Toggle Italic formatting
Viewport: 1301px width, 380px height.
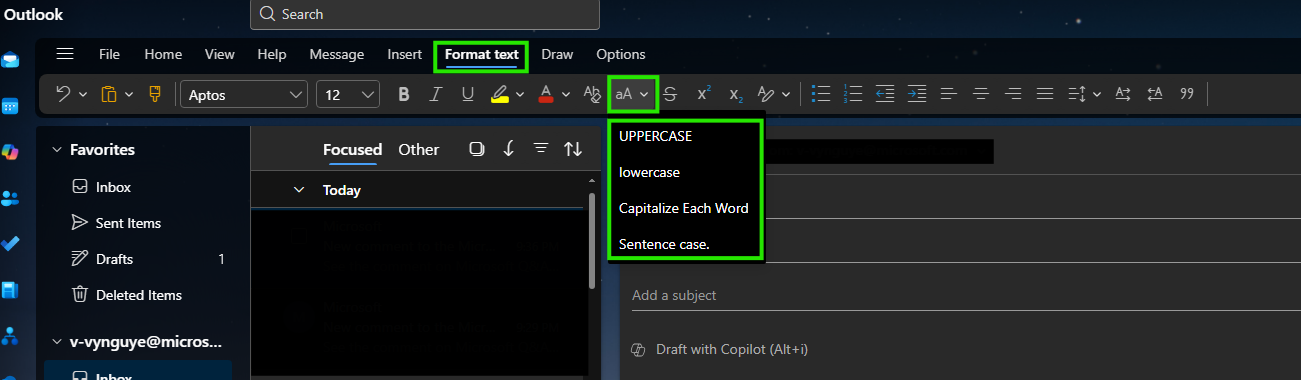point(435,94)
